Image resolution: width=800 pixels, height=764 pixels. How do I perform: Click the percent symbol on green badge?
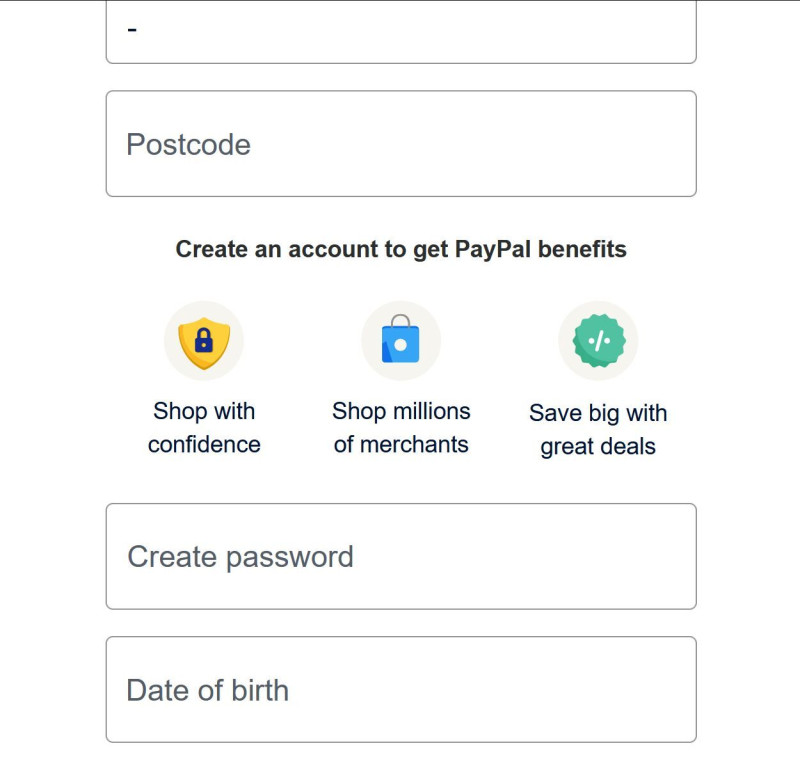pos(598,341)
